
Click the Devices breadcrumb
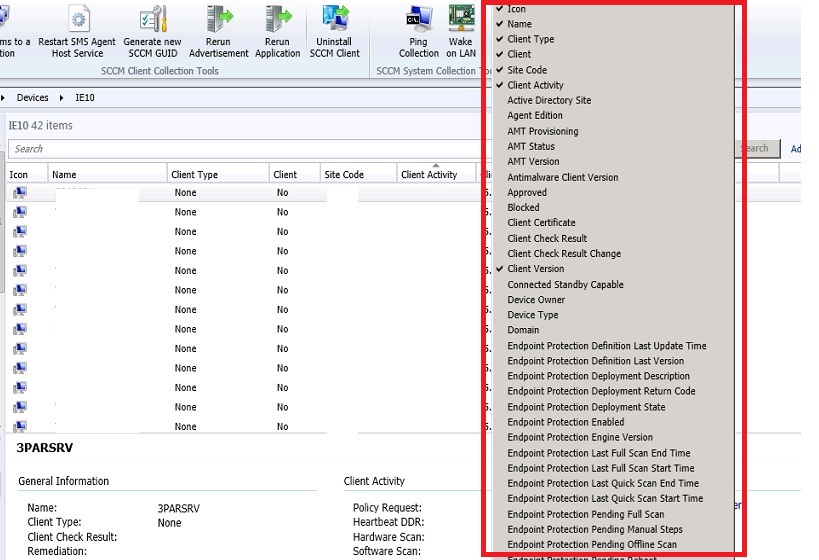pos(32,98)
